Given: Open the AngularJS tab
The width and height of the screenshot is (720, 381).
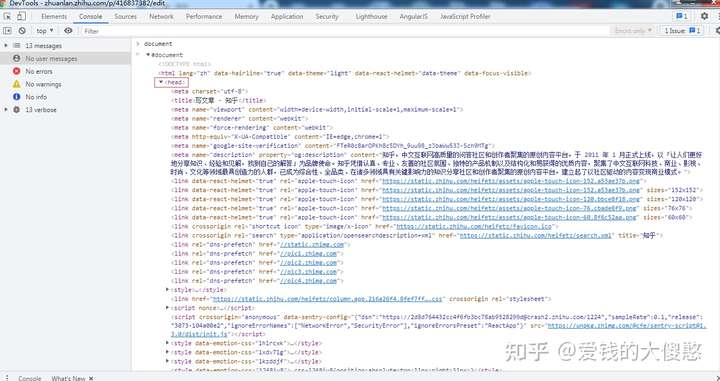Looking at the screenshot, I should 413,17.
